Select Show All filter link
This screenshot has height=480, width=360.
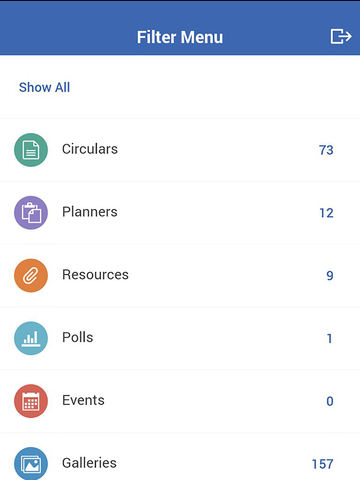coord(44,87)
